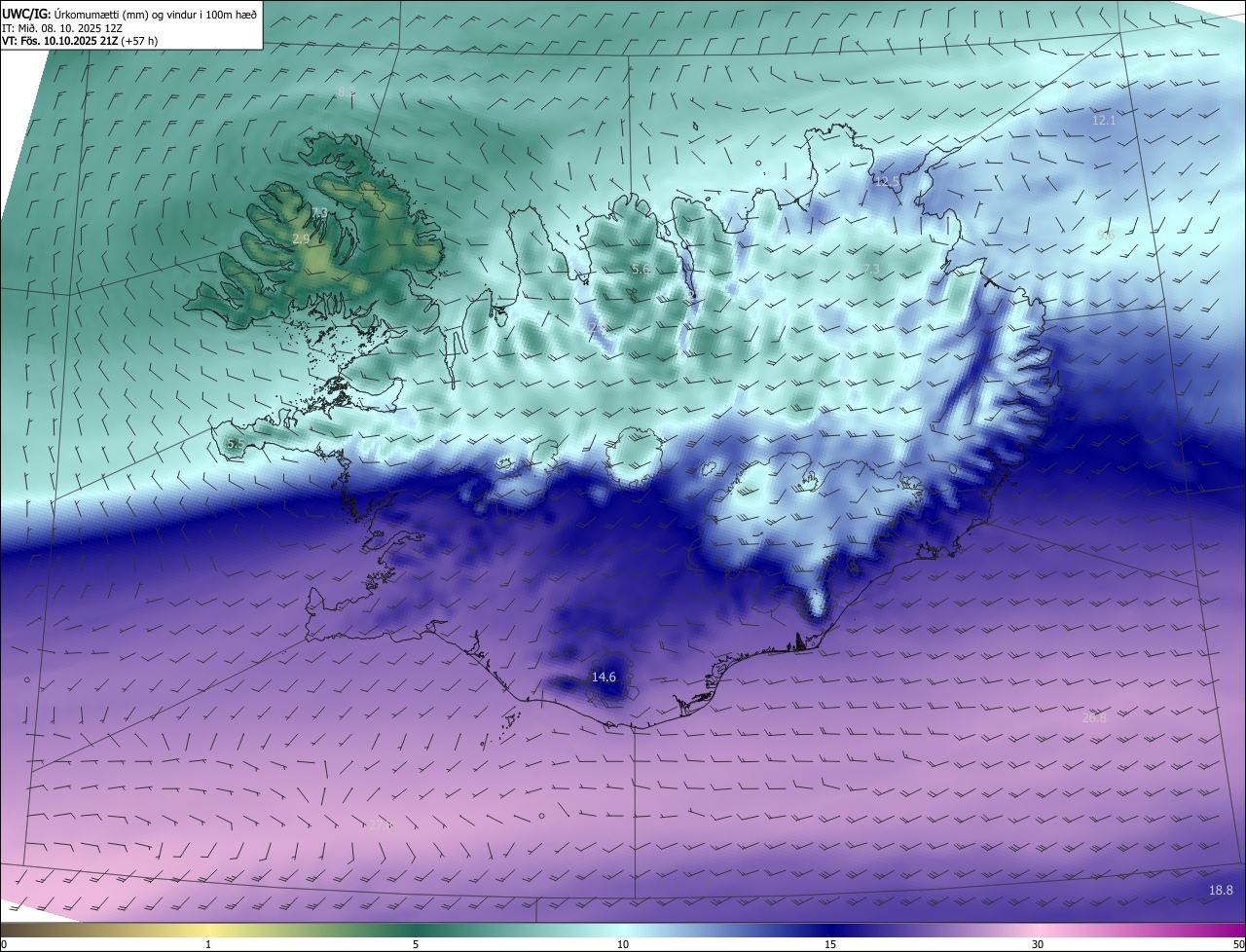Image resolution: width=1246 pixels, height=952 pixels.
Task: Click the 7.3 label just above 2.9
Action: pos(319,212)
